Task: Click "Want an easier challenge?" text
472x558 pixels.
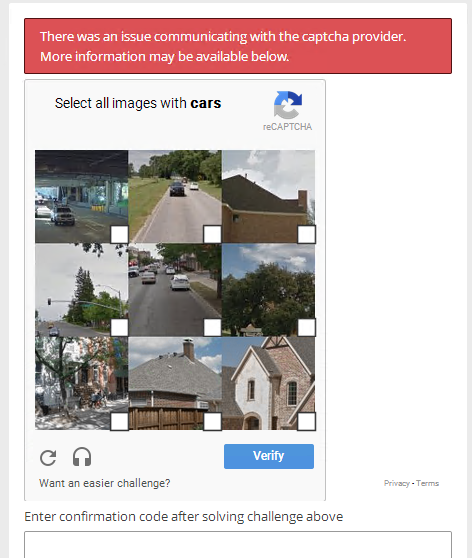Action: [105, 483]
